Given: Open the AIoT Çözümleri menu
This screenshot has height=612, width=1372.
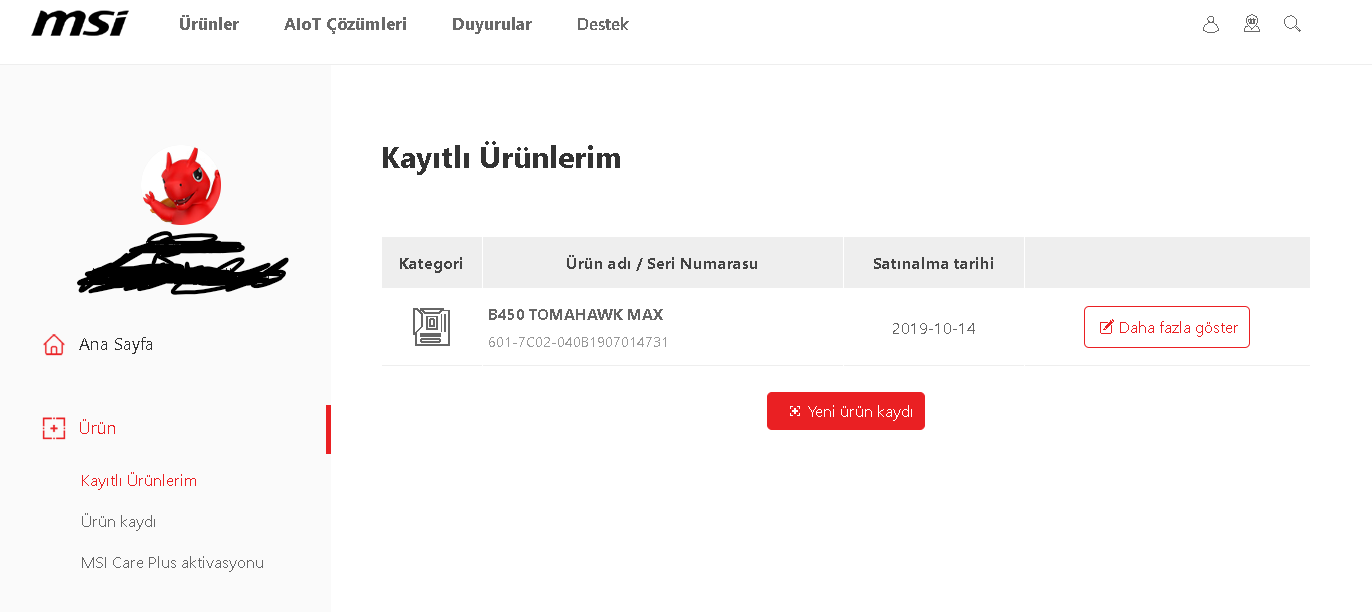Looking at the screenshot, I should pos(345,24).
